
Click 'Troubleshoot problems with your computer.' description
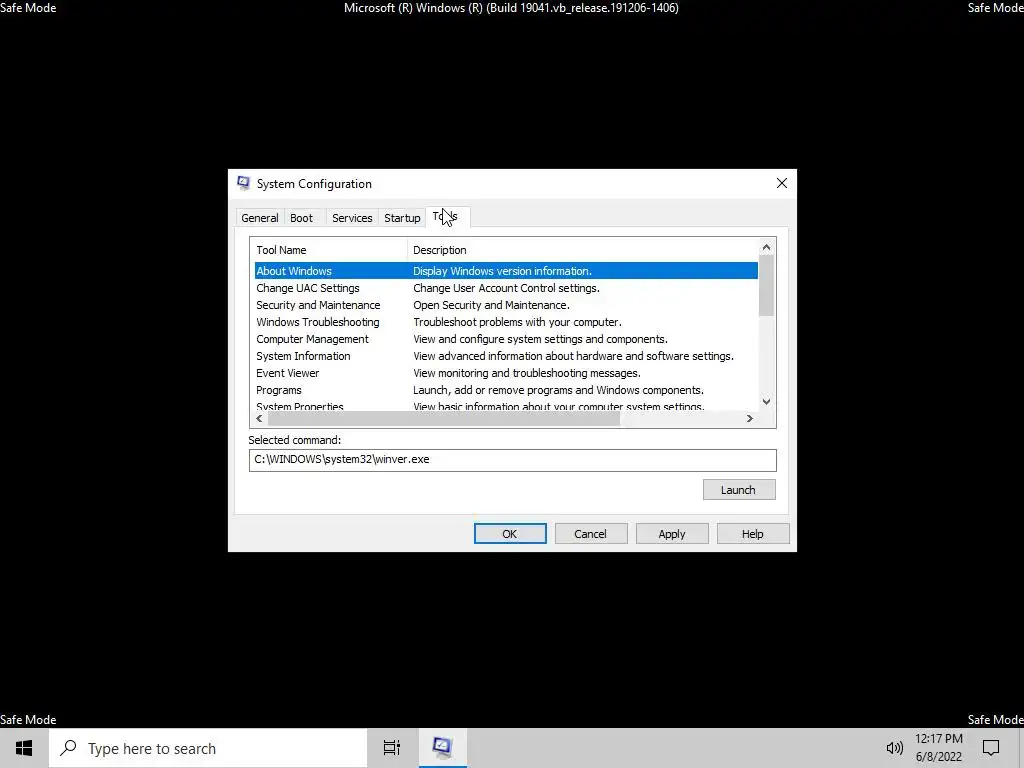point(517,322)
